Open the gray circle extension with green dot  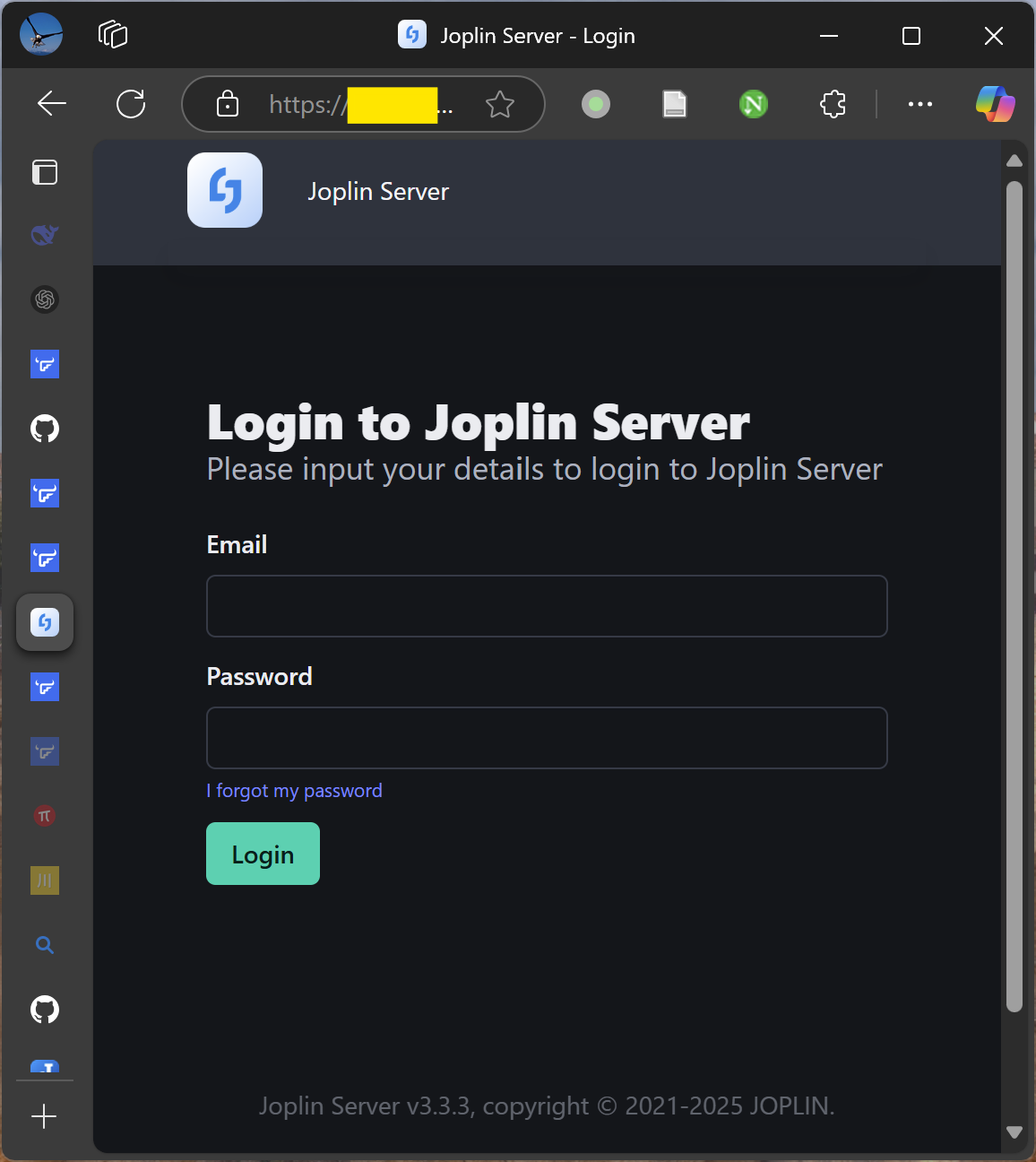[x=596, y=104]
